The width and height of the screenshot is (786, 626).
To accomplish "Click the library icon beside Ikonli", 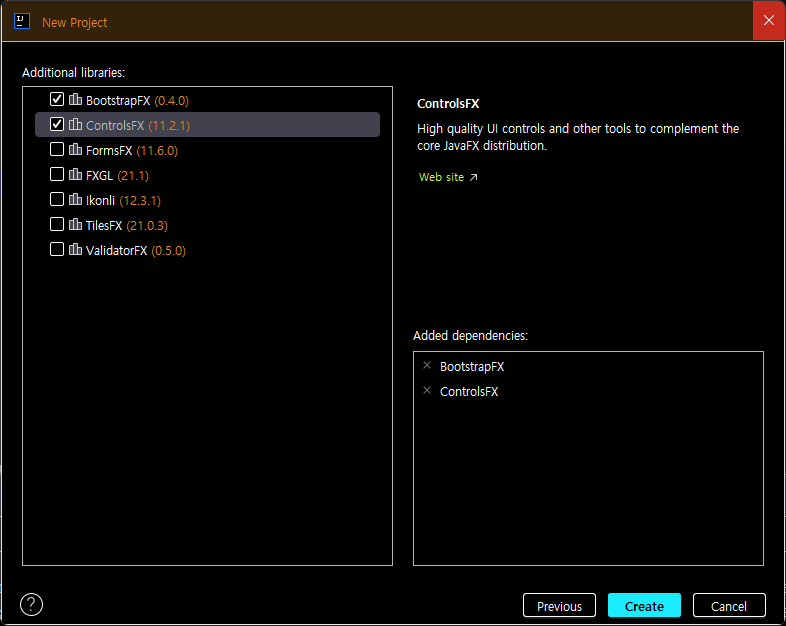I will (75, 199).
